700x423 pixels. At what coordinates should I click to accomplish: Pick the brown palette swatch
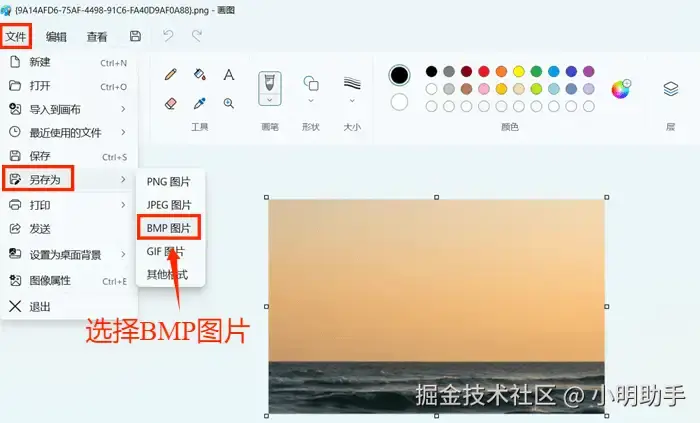pos(466,89)
